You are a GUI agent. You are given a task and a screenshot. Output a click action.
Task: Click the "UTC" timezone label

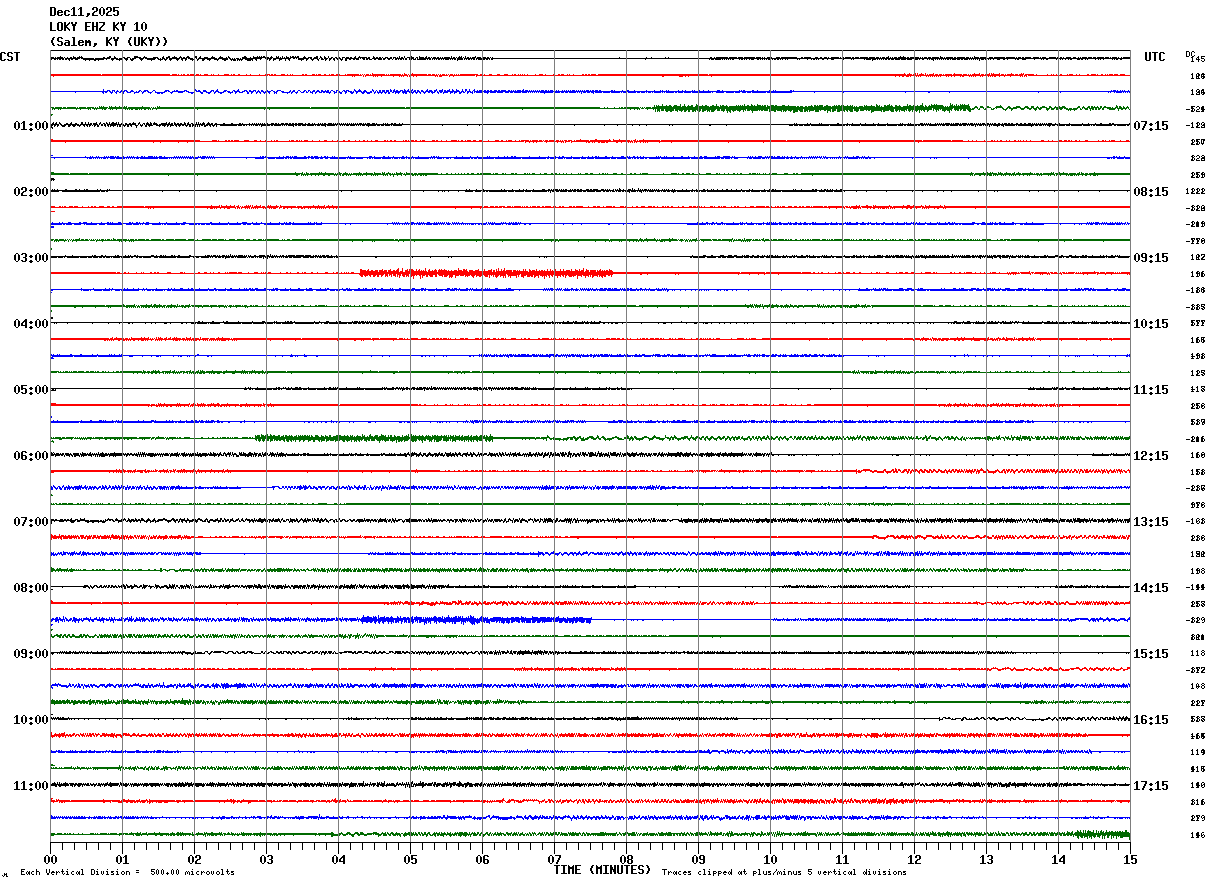[x=1155, y=57]
